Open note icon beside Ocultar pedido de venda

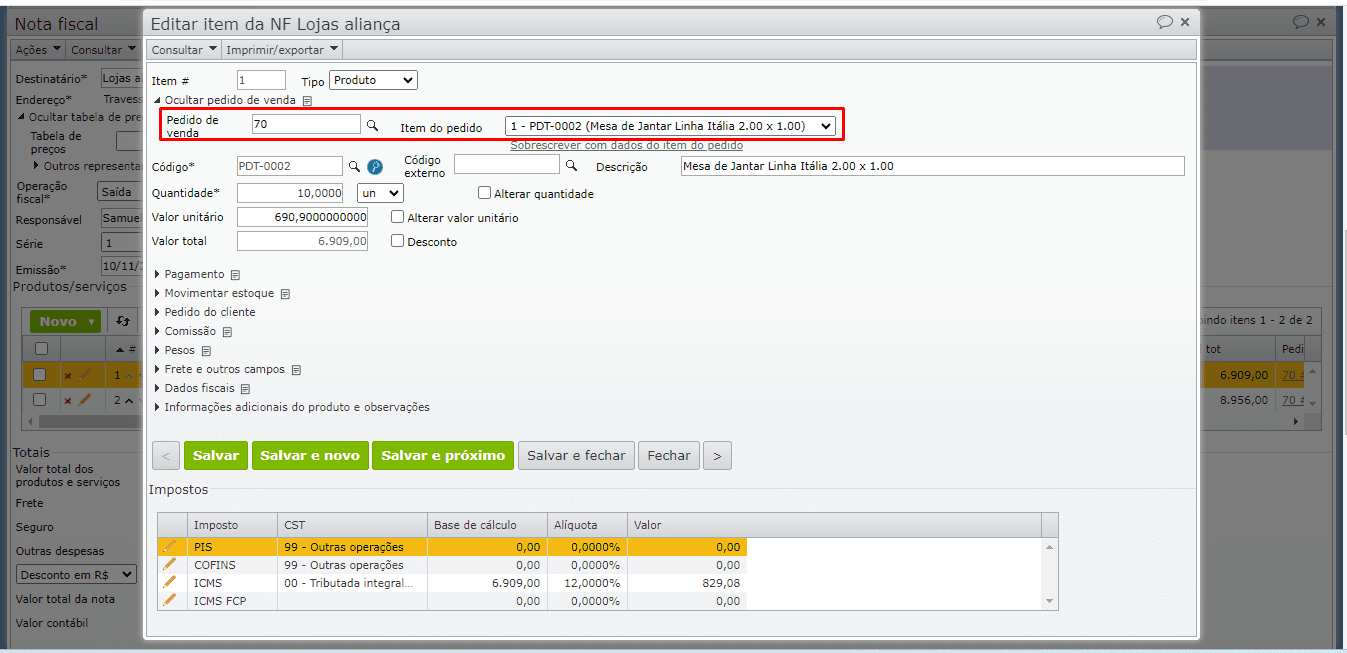tap(308, 101)
